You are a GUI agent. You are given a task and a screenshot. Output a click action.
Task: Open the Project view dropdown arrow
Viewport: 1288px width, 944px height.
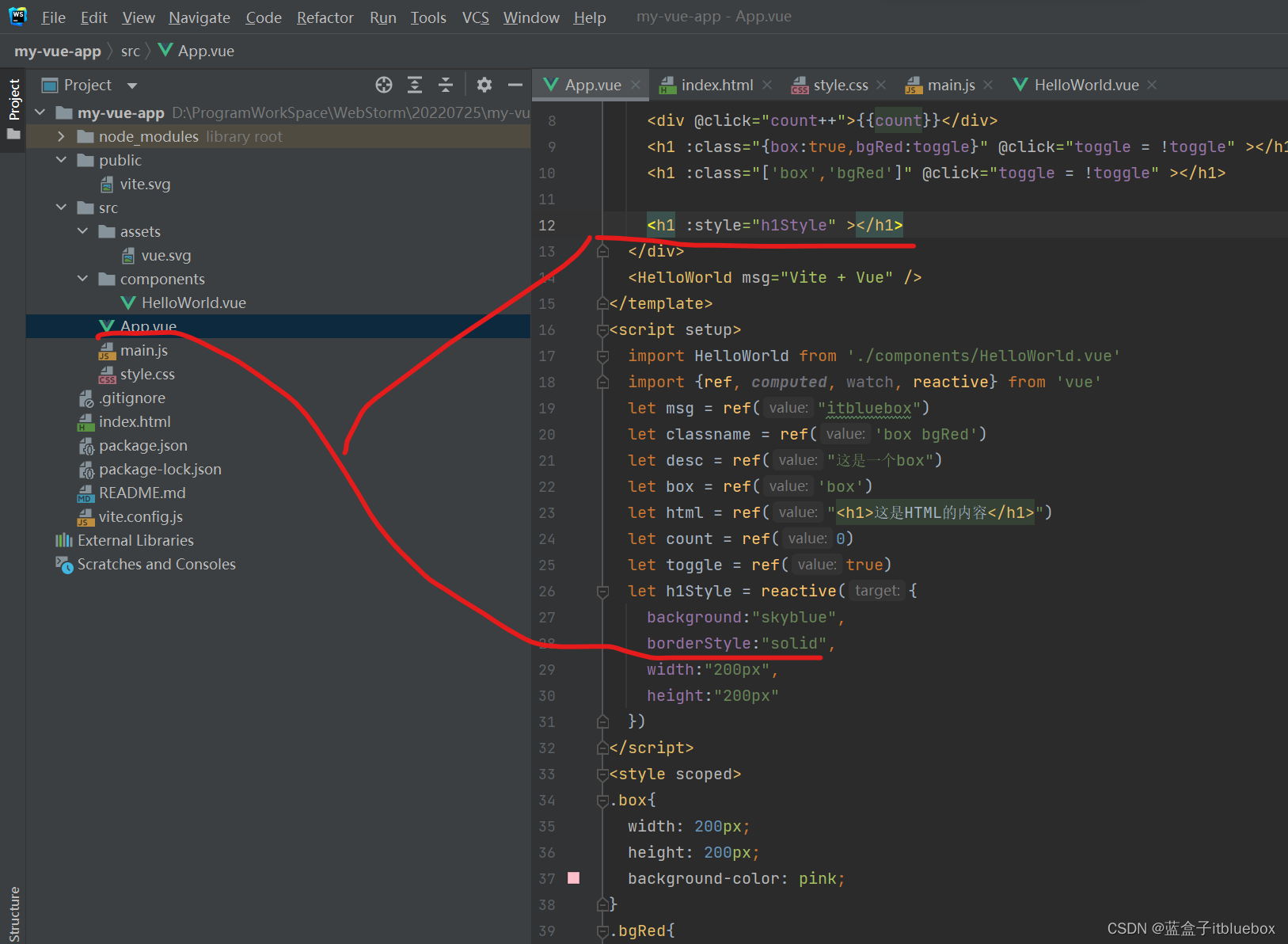point(132,86)
